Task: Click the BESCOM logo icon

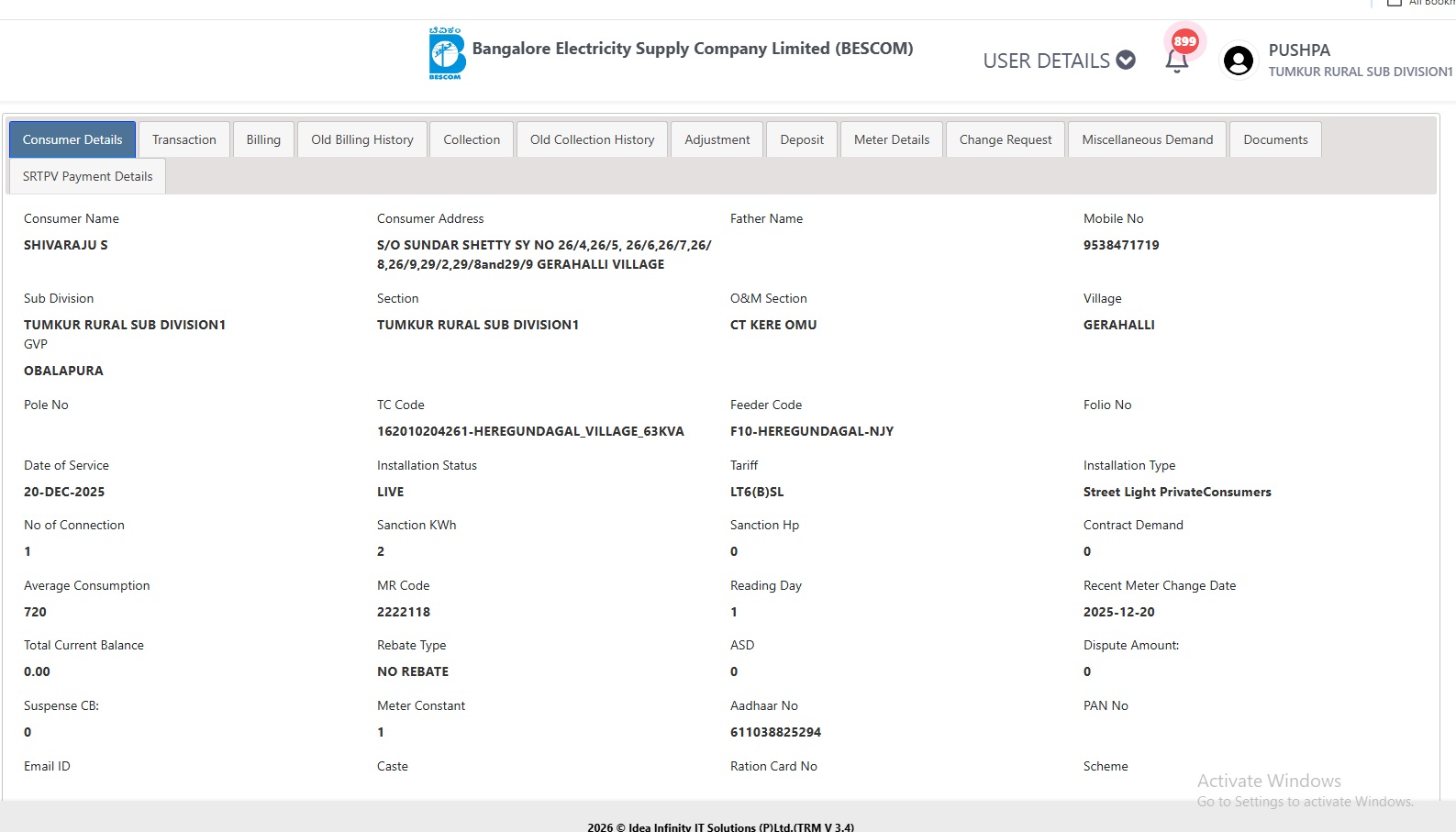Action: [x=447, y=53]
